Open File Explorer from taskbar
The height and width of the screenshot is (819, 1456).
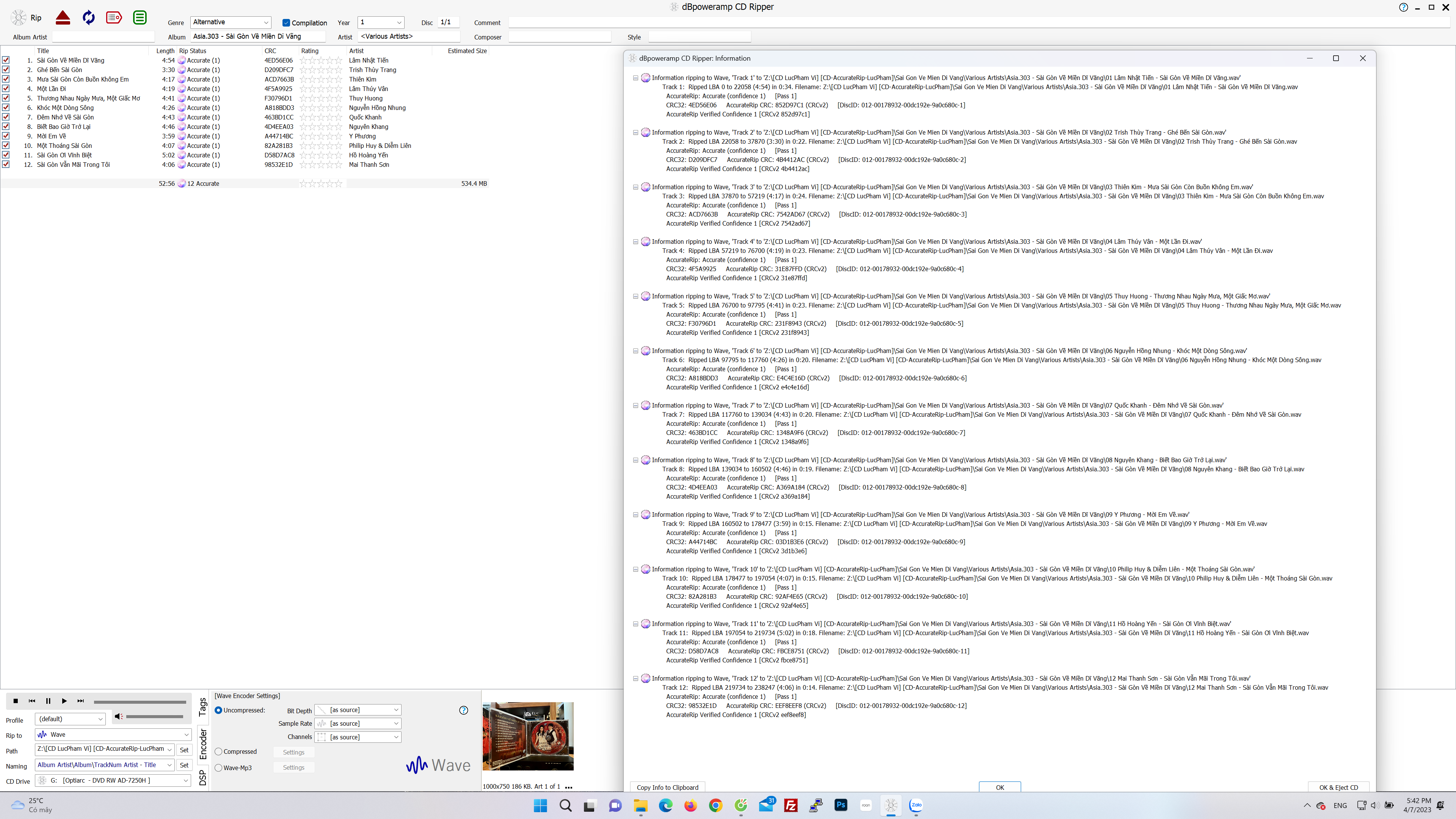pyautogui.click(x=640, y=805)
